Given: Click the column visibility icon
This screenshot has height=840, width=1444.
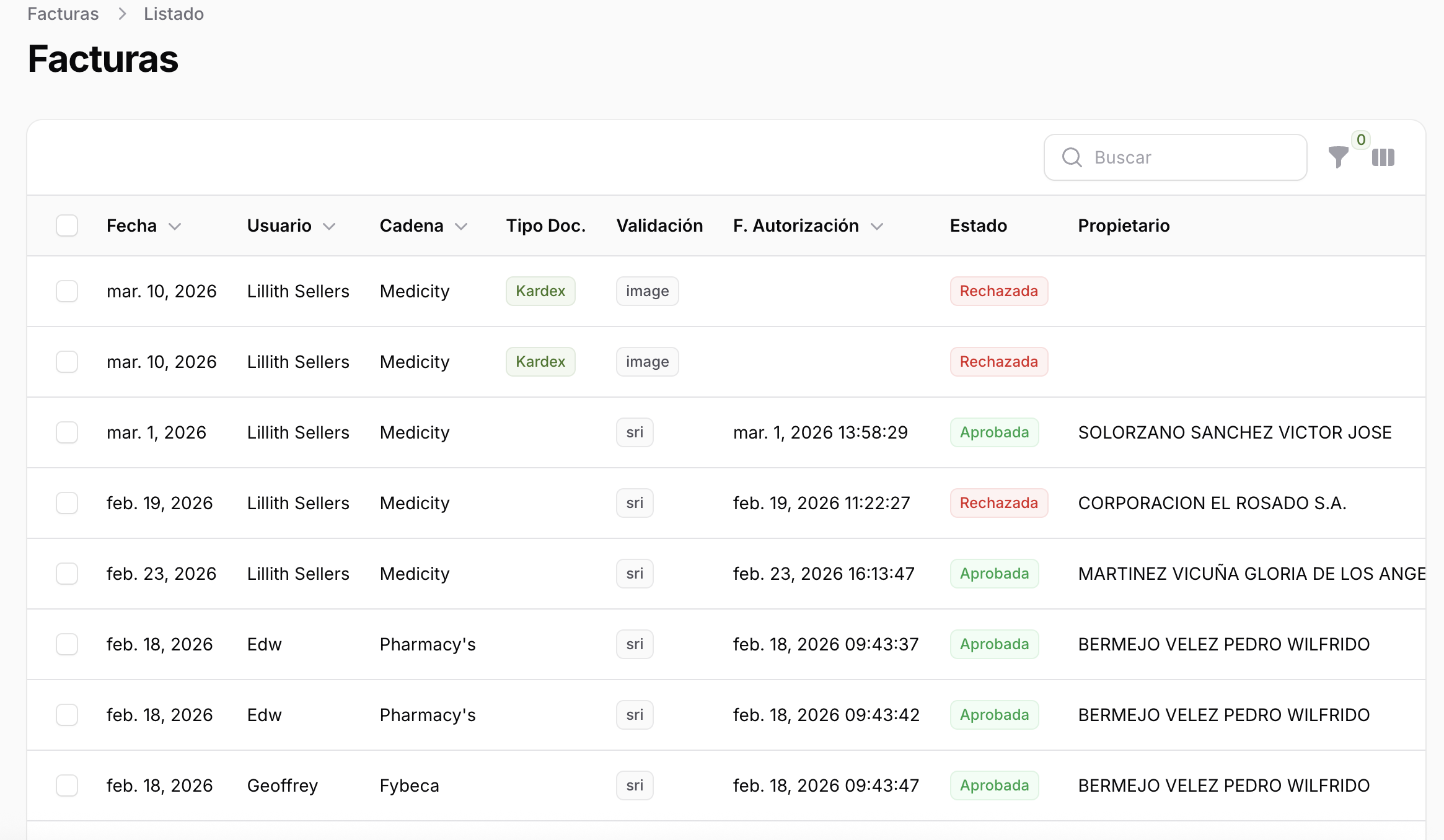Looking at the screenshot, I should tap(1383, 157).
